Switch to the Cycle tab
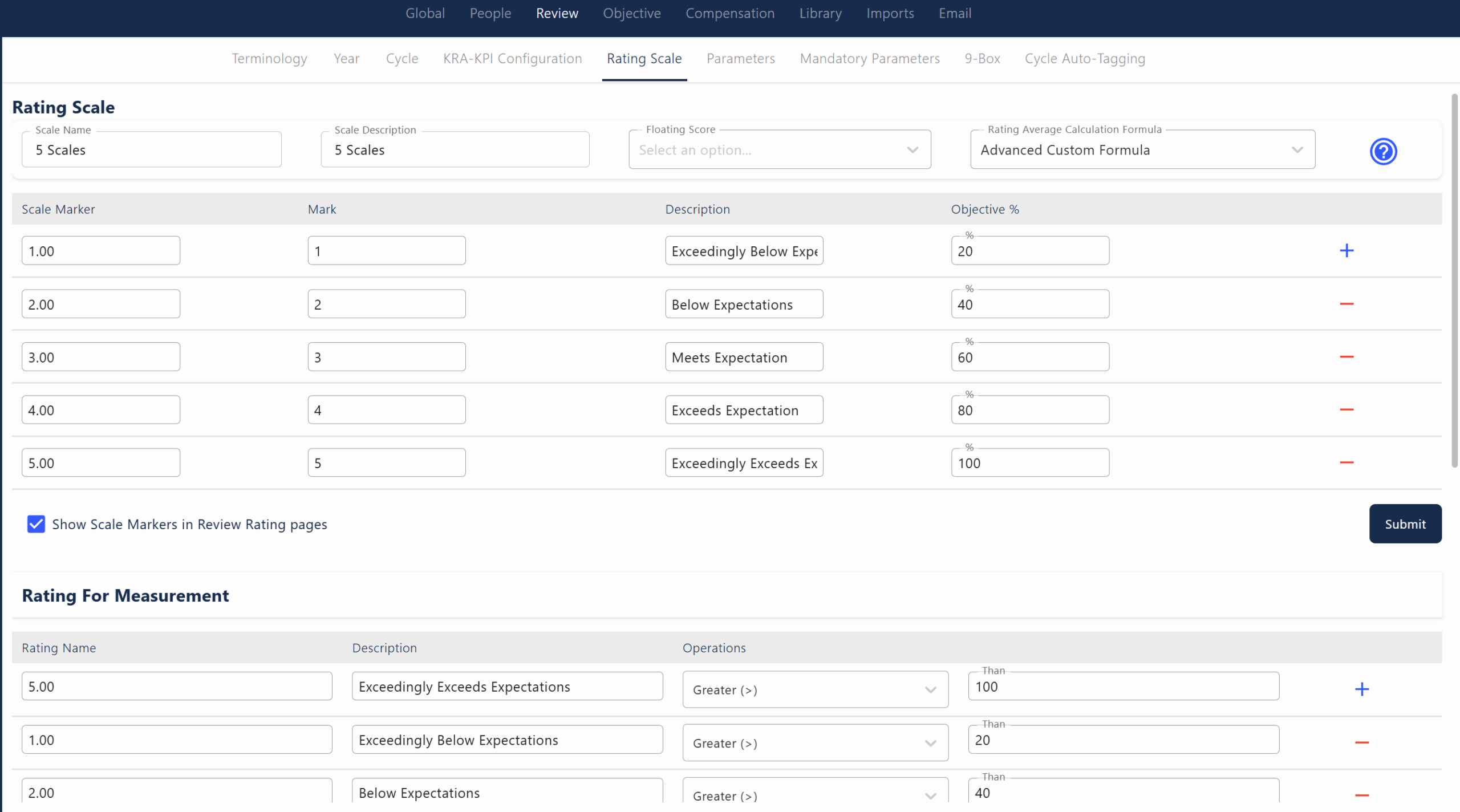This screenshot has height=812, width=1460. tap(401, 59)
